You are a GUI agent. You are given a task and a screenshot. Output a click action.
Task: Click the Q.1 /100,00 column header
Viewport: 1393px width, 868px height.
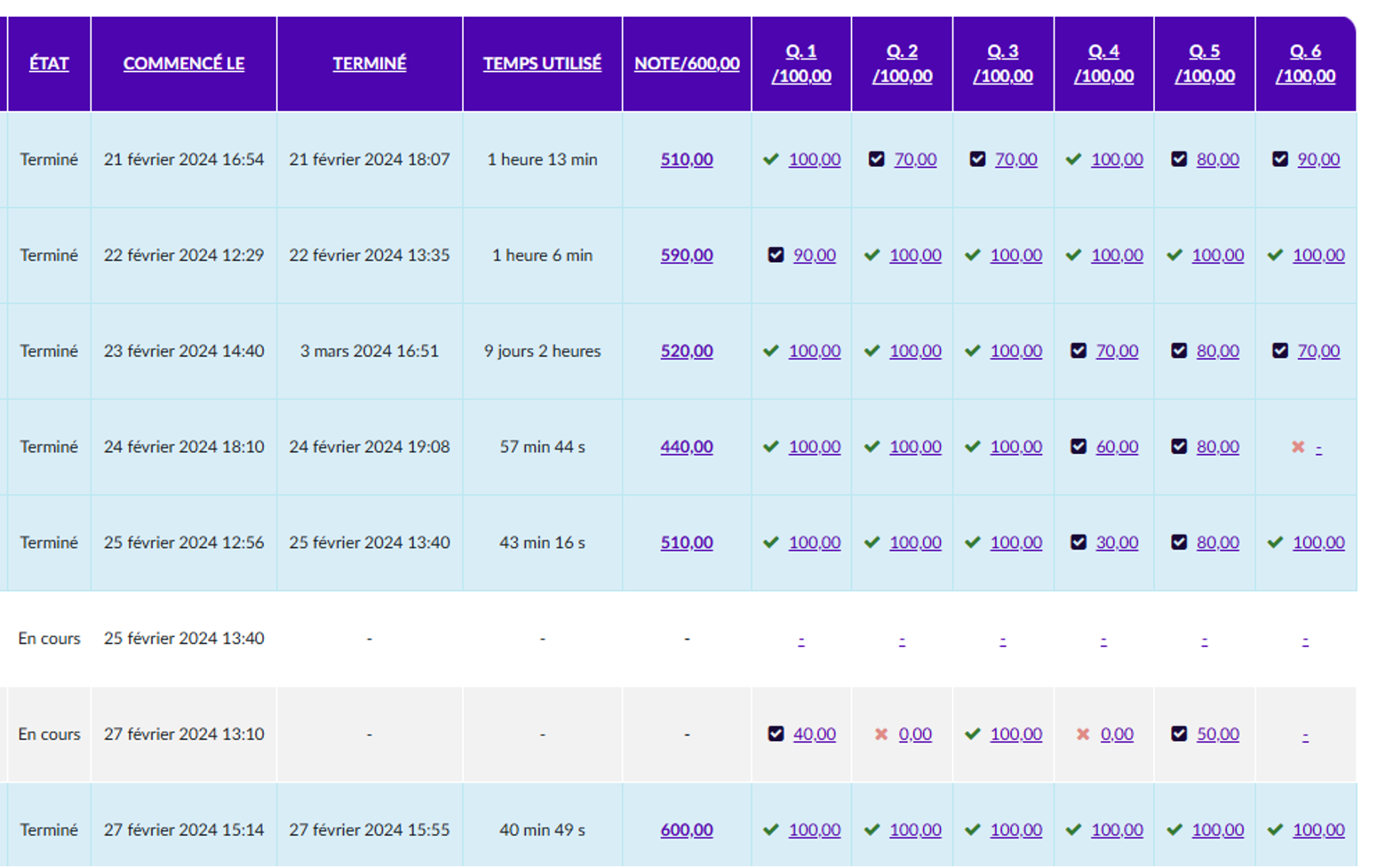[x=801, y=64]
